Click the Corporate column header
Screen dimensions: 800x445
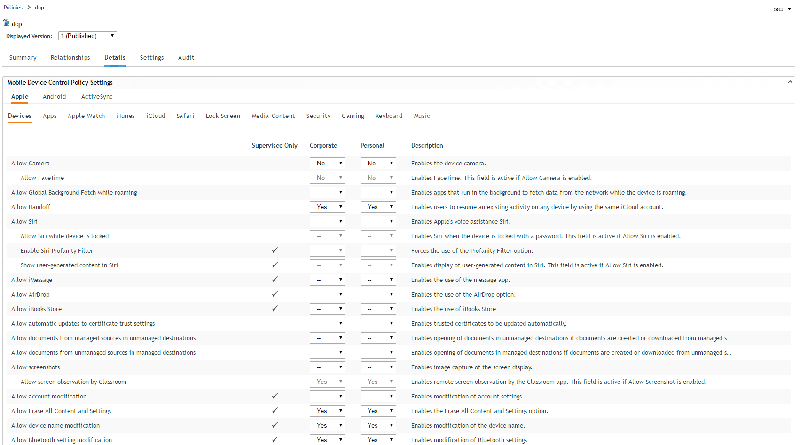click(323, 145)
